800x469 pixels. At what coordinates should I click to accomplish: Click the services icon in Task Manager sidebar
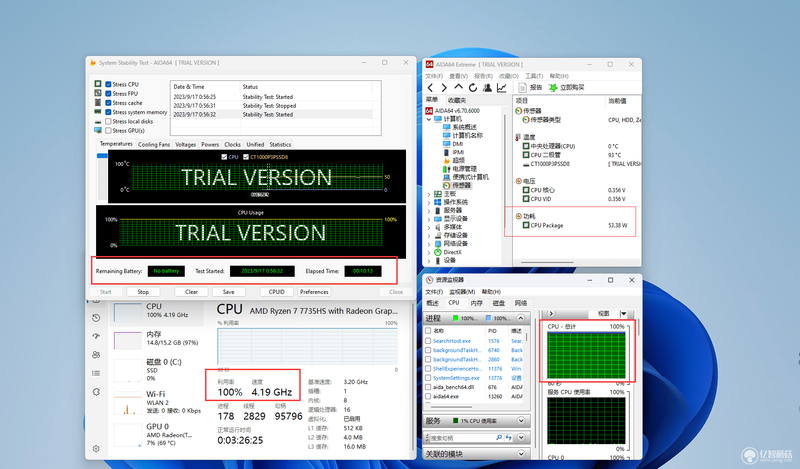click(96, 392)
